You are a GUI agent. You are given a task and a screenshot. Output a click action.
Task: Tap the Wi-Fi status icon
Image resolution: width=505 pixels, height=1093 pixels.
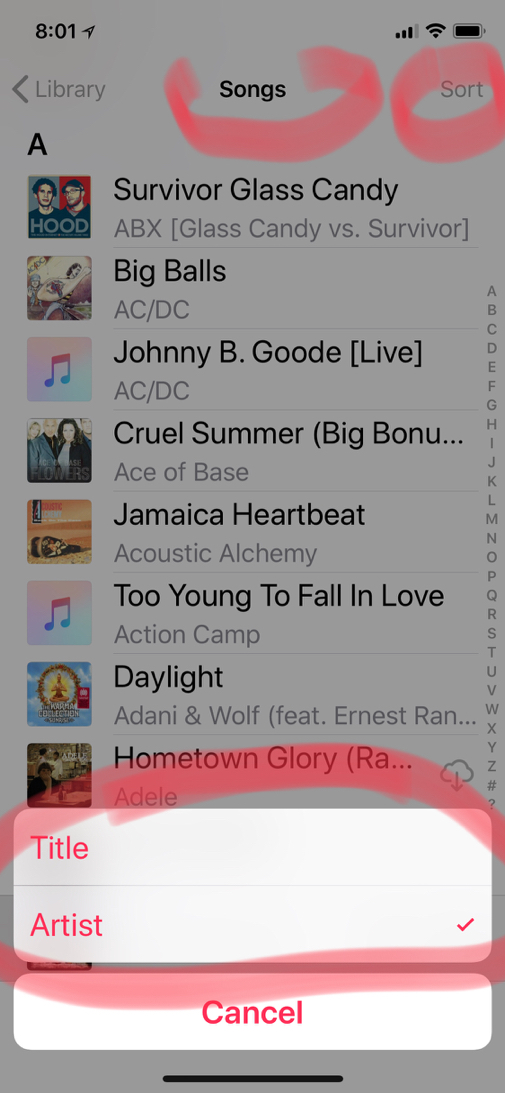pyautogui.click(x=435, y=31)
